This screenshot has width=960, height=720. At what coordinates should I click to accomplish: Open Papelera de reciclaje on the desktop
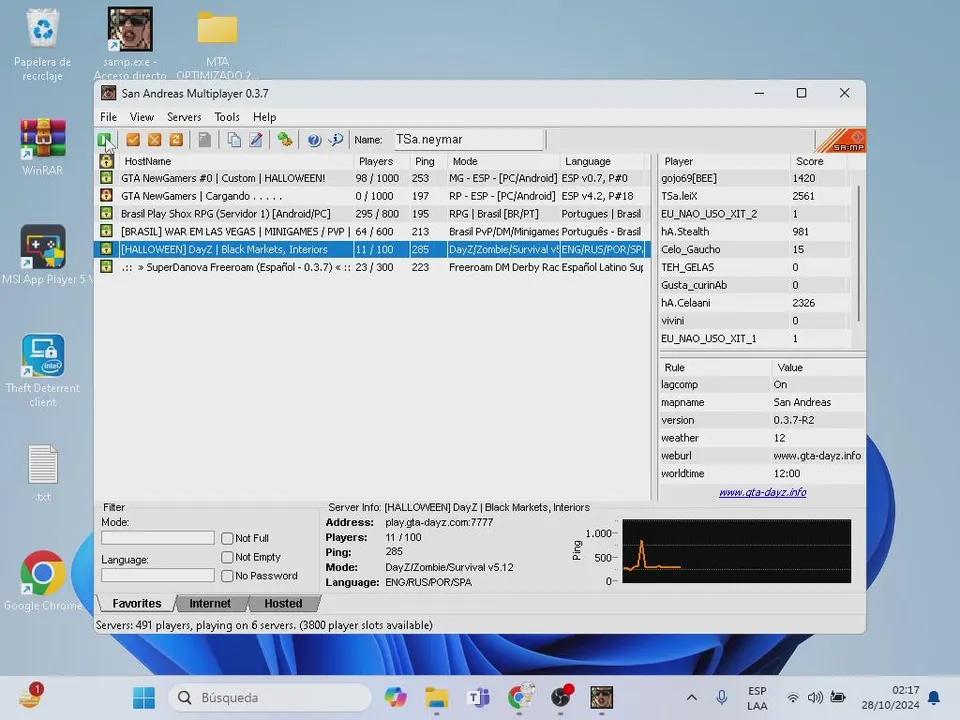pos(42,45)
